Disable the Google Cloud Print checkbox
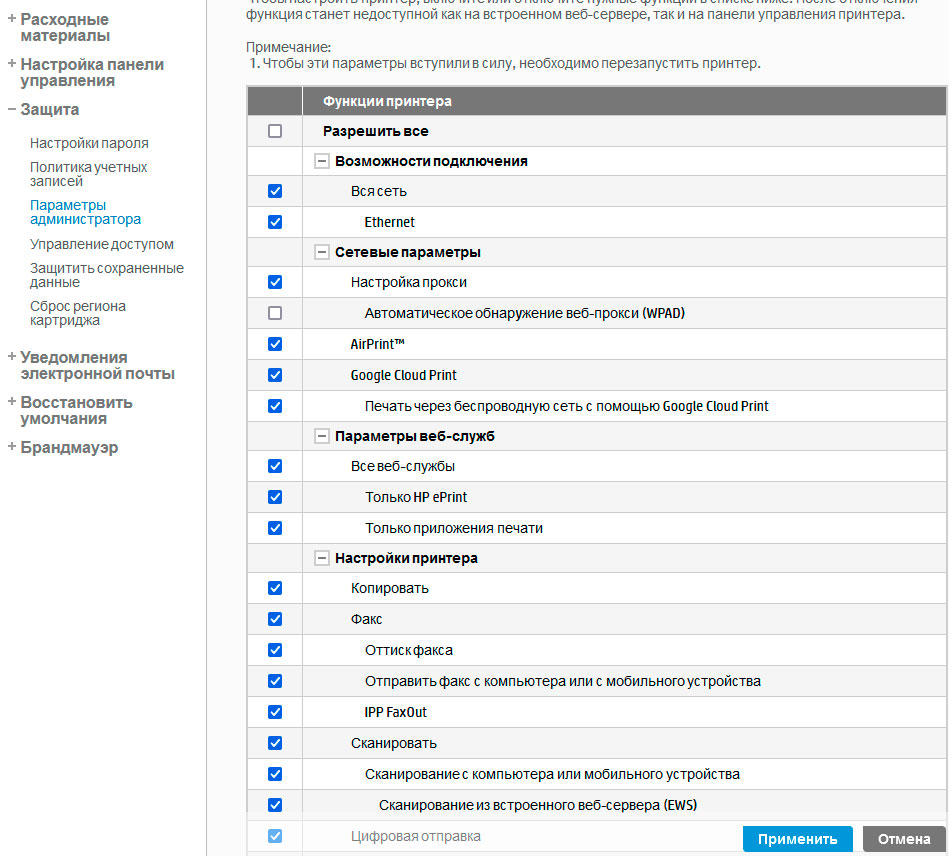 click(275, 375)
